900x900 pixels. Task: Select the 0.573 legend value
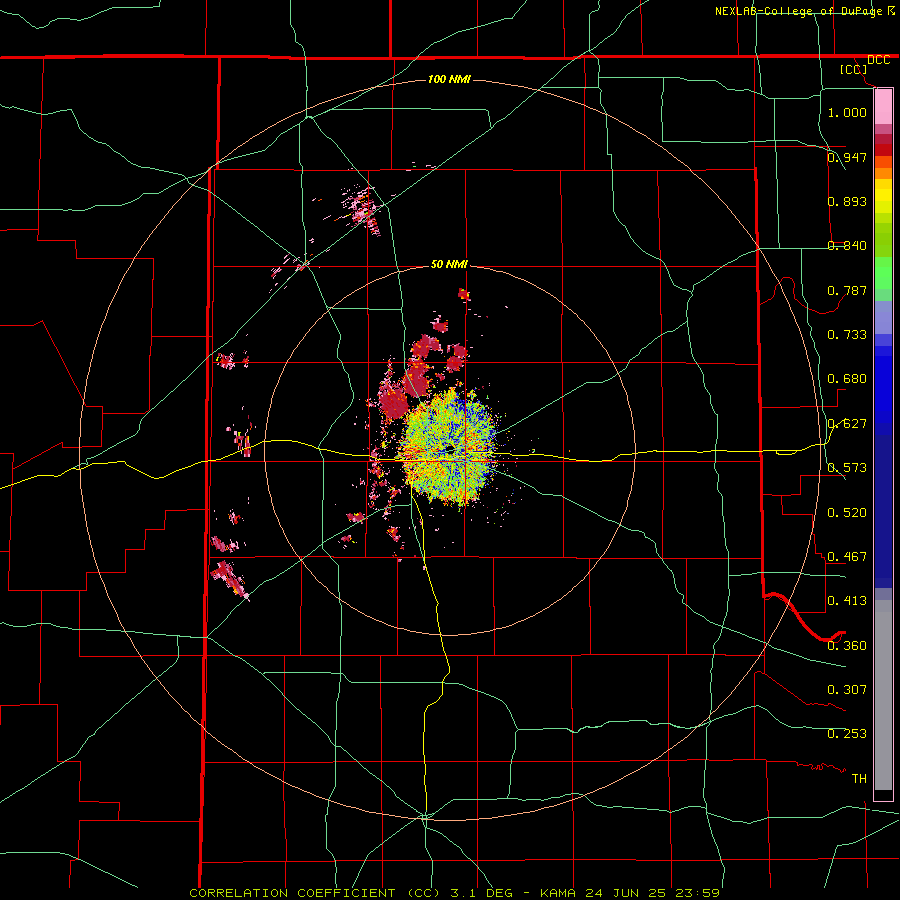tap(847, 467)
